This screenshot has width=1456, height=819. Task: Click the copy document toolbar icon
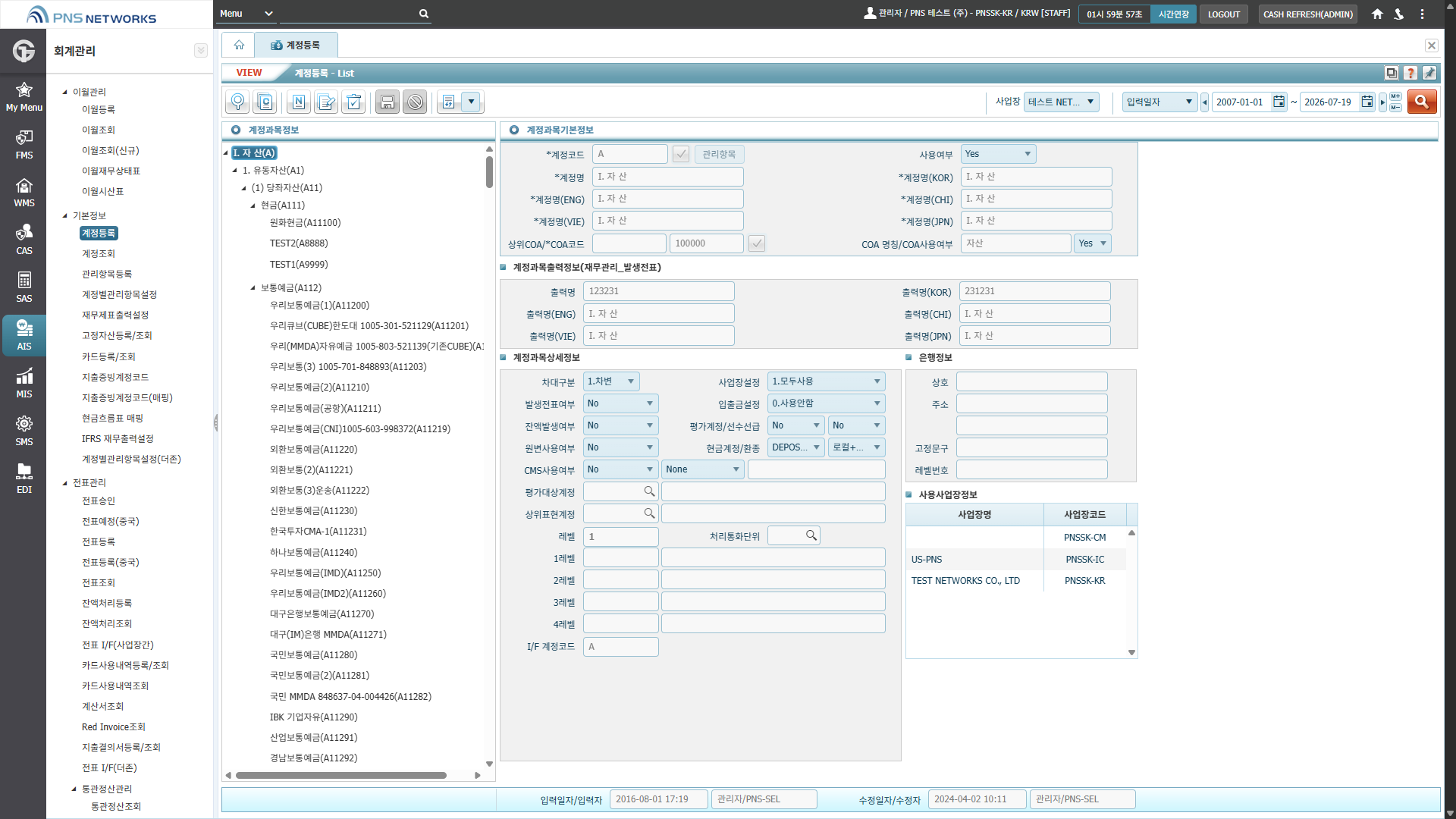pos(265,102)
